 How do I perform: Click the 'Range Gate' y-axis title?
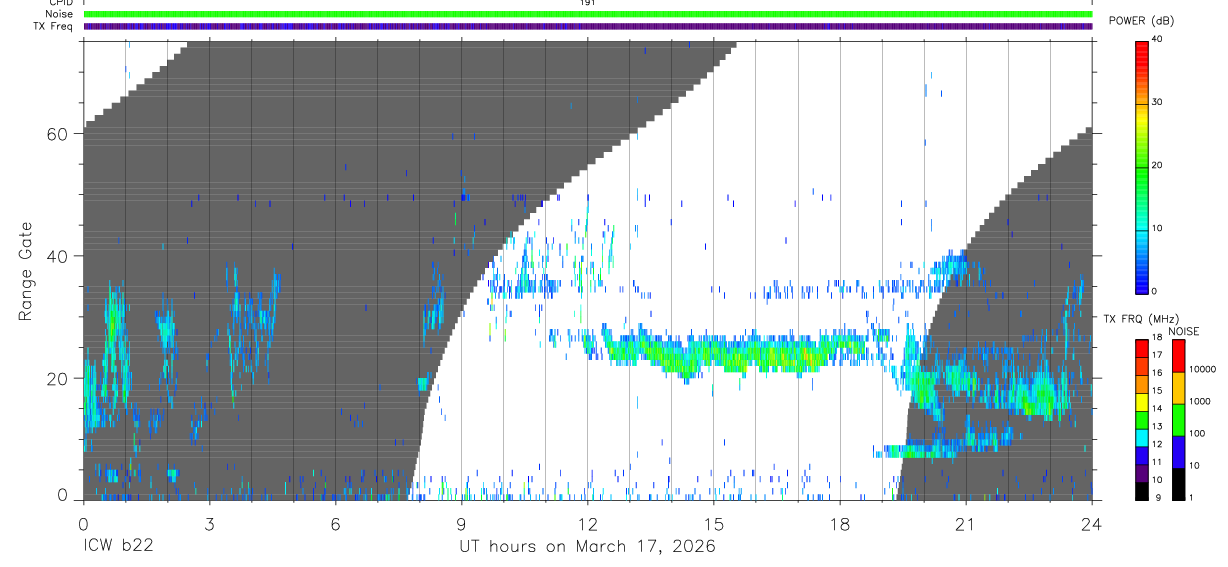pos(26,271)
